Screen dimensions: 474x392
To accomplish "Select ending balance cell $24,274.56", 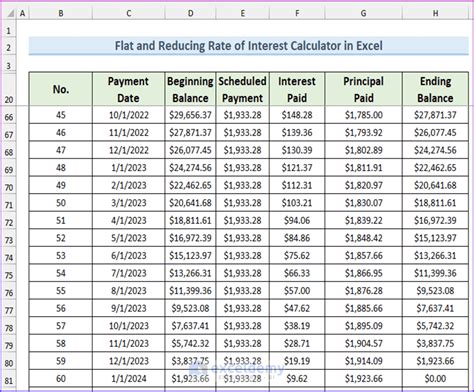I will [x=435, y=150].
